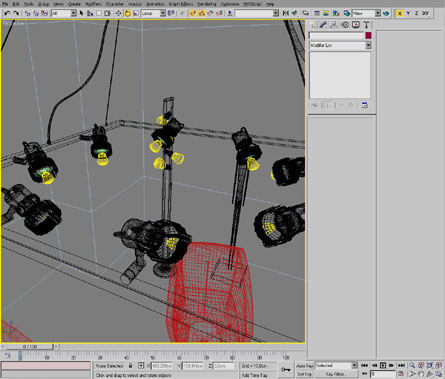Click the current frame number field
This screenshot has width=445, height=379.
click(x=383, y=374)
